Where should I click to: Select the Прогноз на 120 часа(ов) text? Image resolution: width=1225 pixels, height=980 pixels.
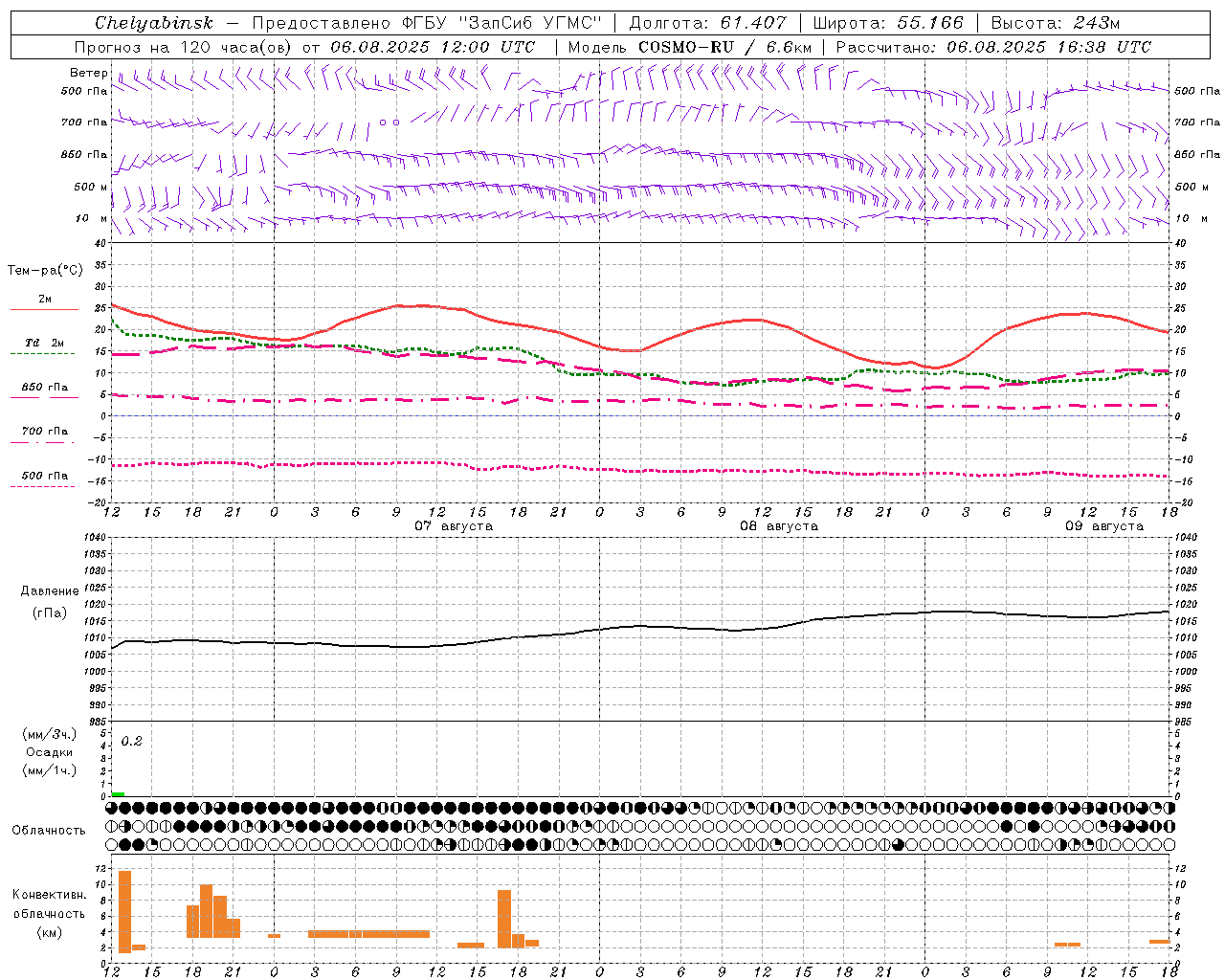coord(184,47)
